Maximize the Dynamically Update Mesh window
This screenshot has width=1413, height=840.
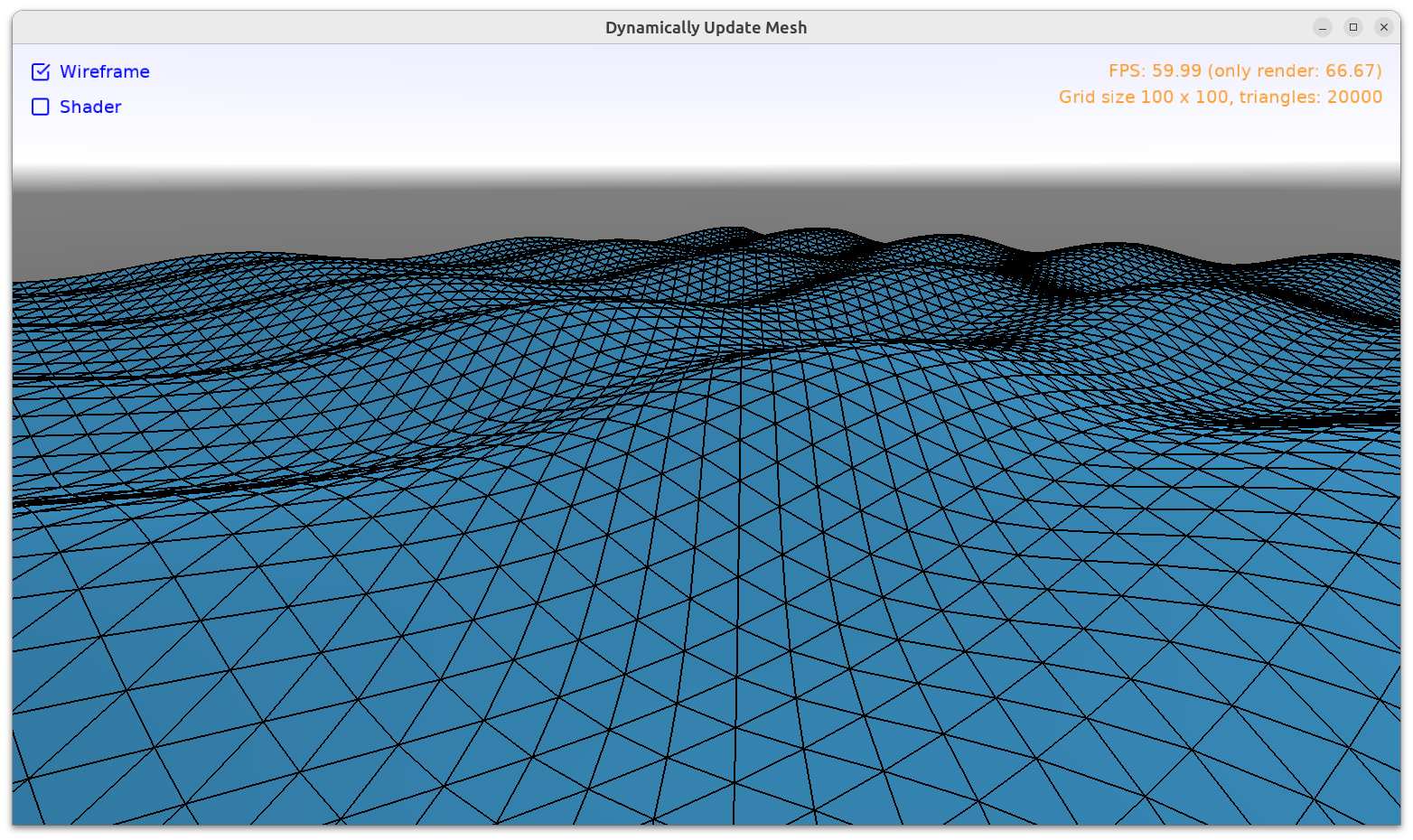[x=1353, y=27]
